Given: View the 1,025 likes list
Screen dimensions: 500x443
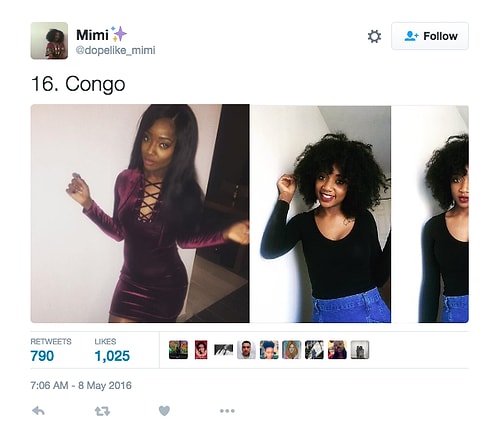Looking at the screenshot, I should 112,350.
